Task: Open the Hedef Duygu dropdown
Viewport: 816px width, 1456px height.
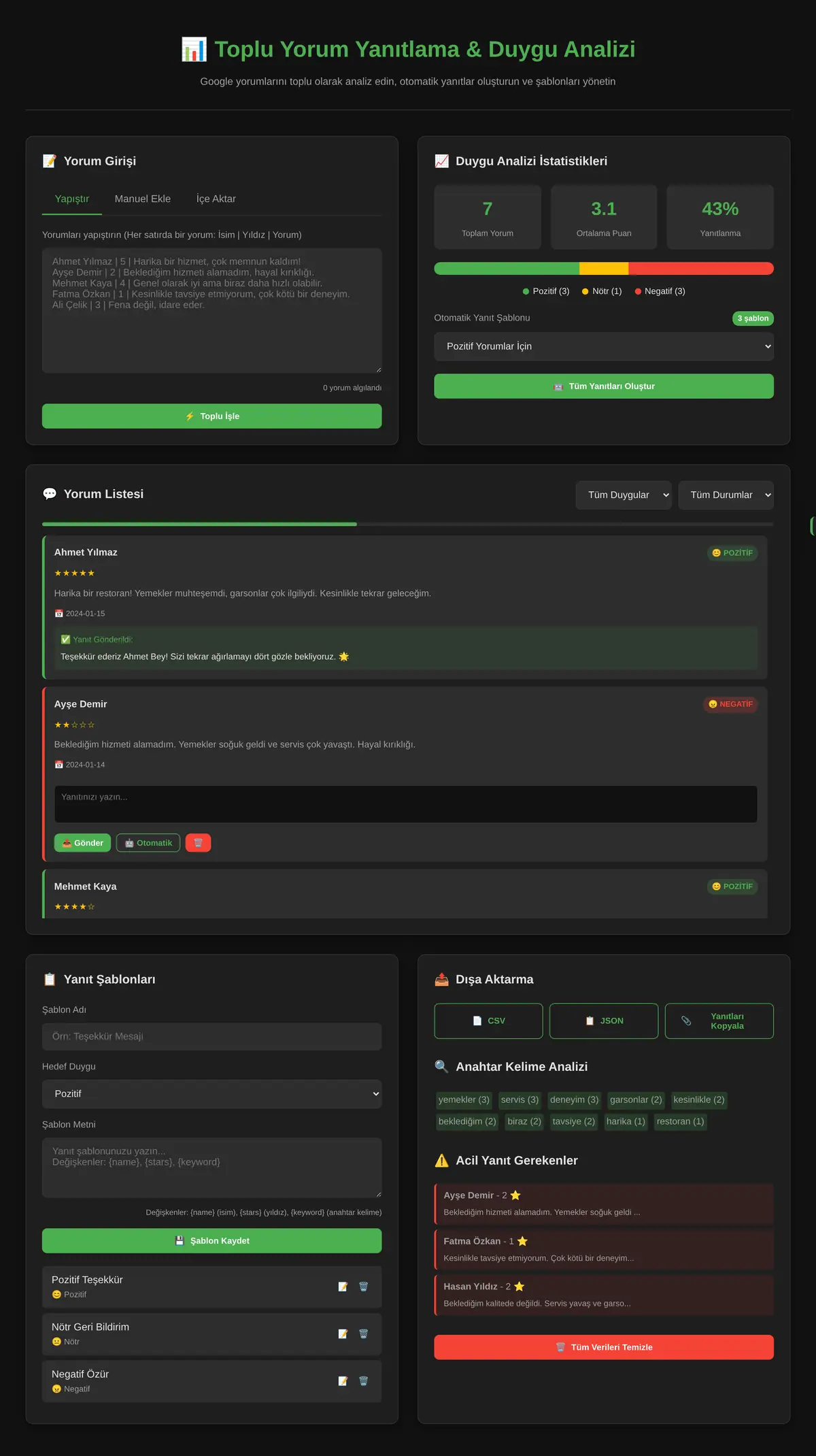Action: coord(211,1093)
